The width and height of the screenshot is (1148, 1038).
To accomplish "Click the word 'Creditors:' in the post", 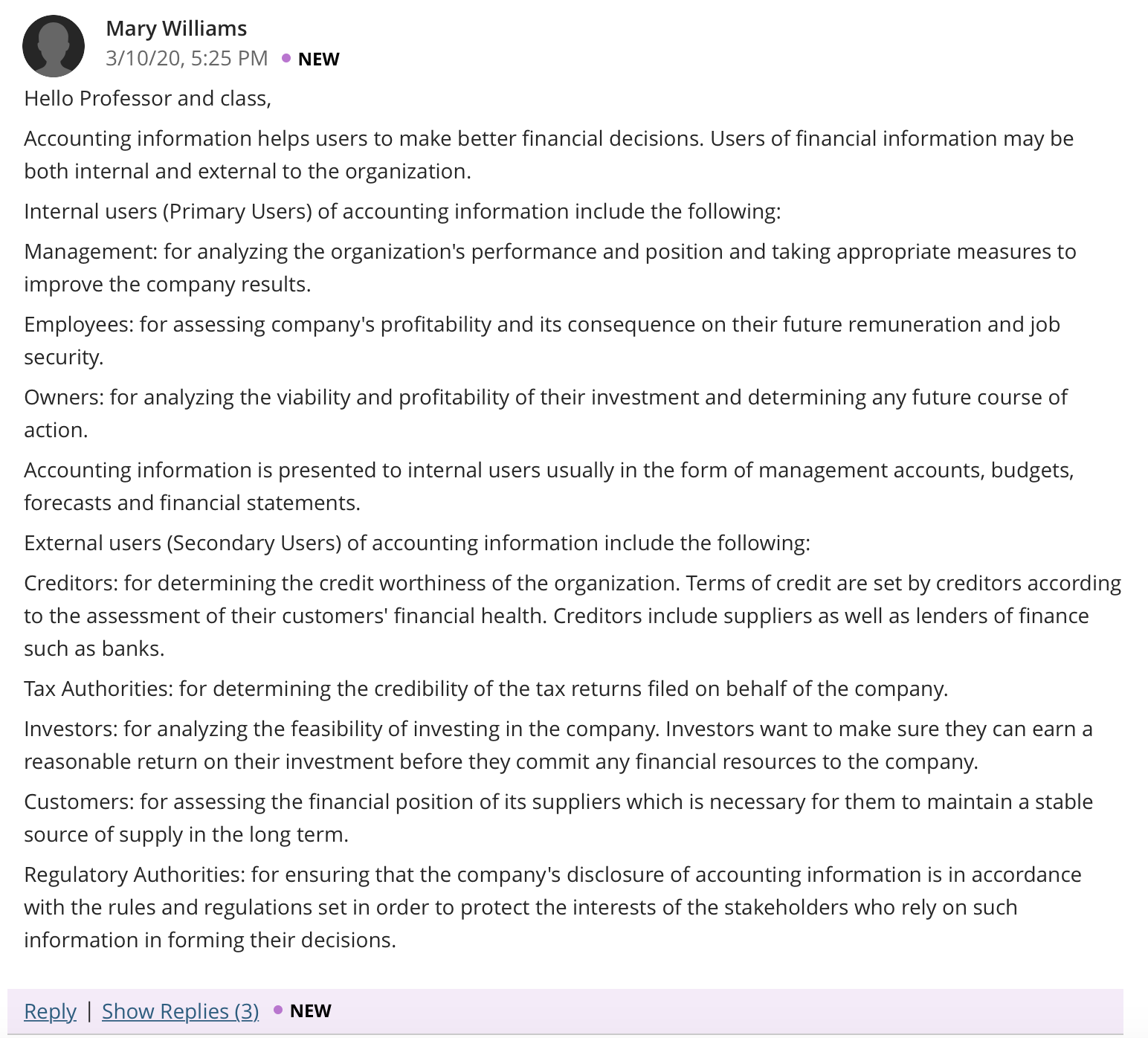I will 71,584.
